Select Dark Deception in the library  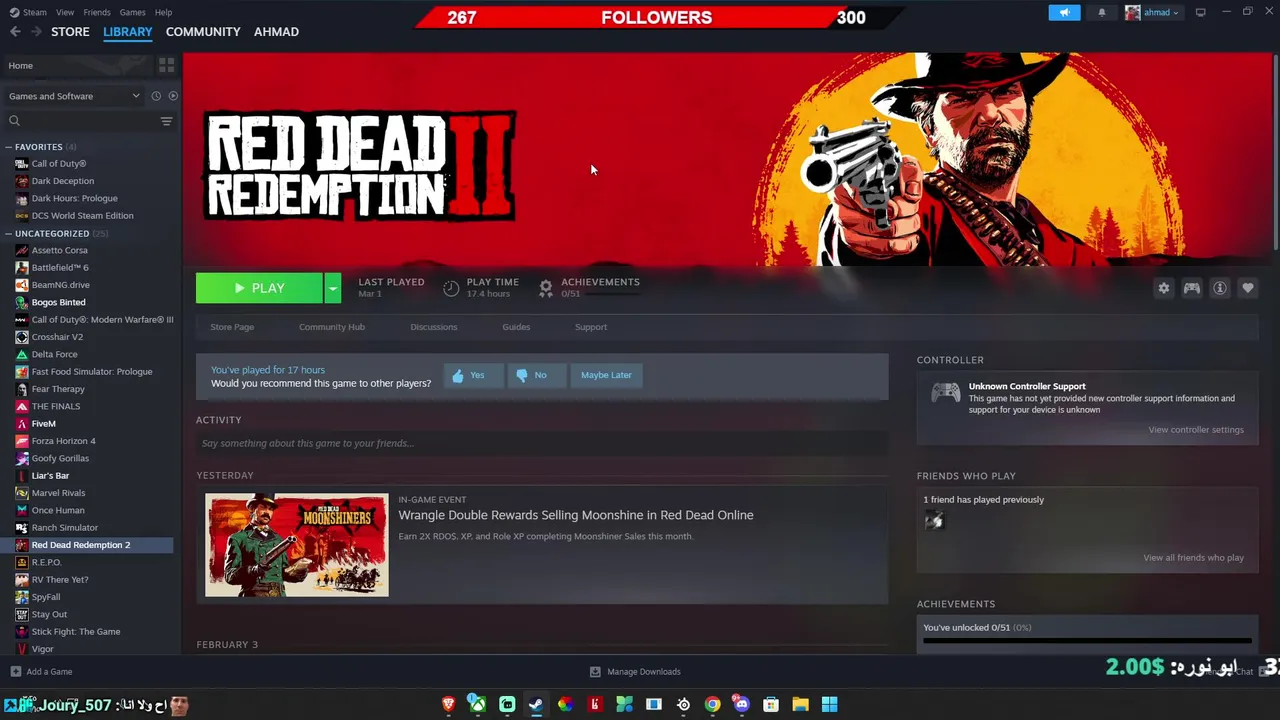(x=62, y=181)
